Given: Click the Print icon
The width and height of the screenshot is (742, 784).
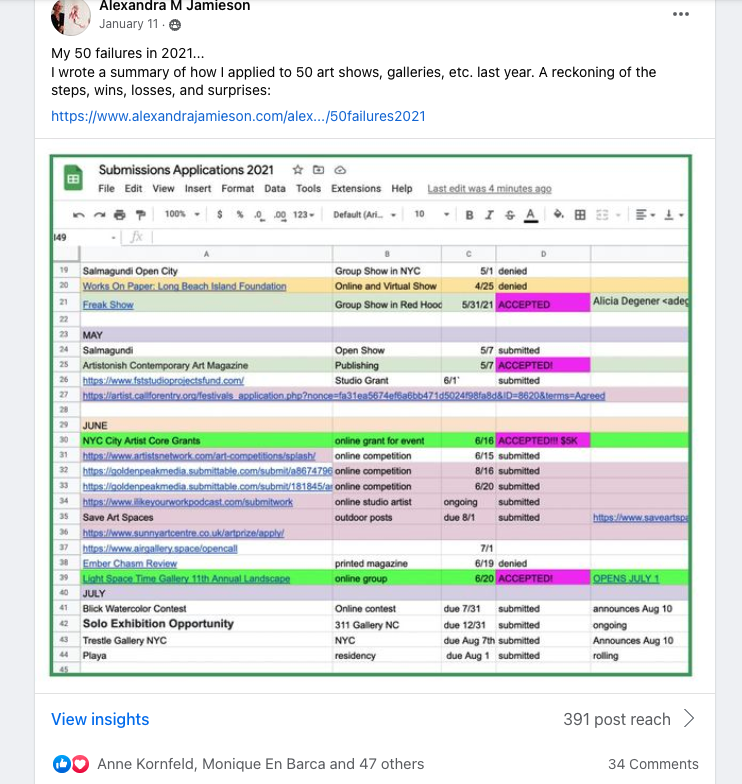Looking at the screenshot, I should pos(120,215).
